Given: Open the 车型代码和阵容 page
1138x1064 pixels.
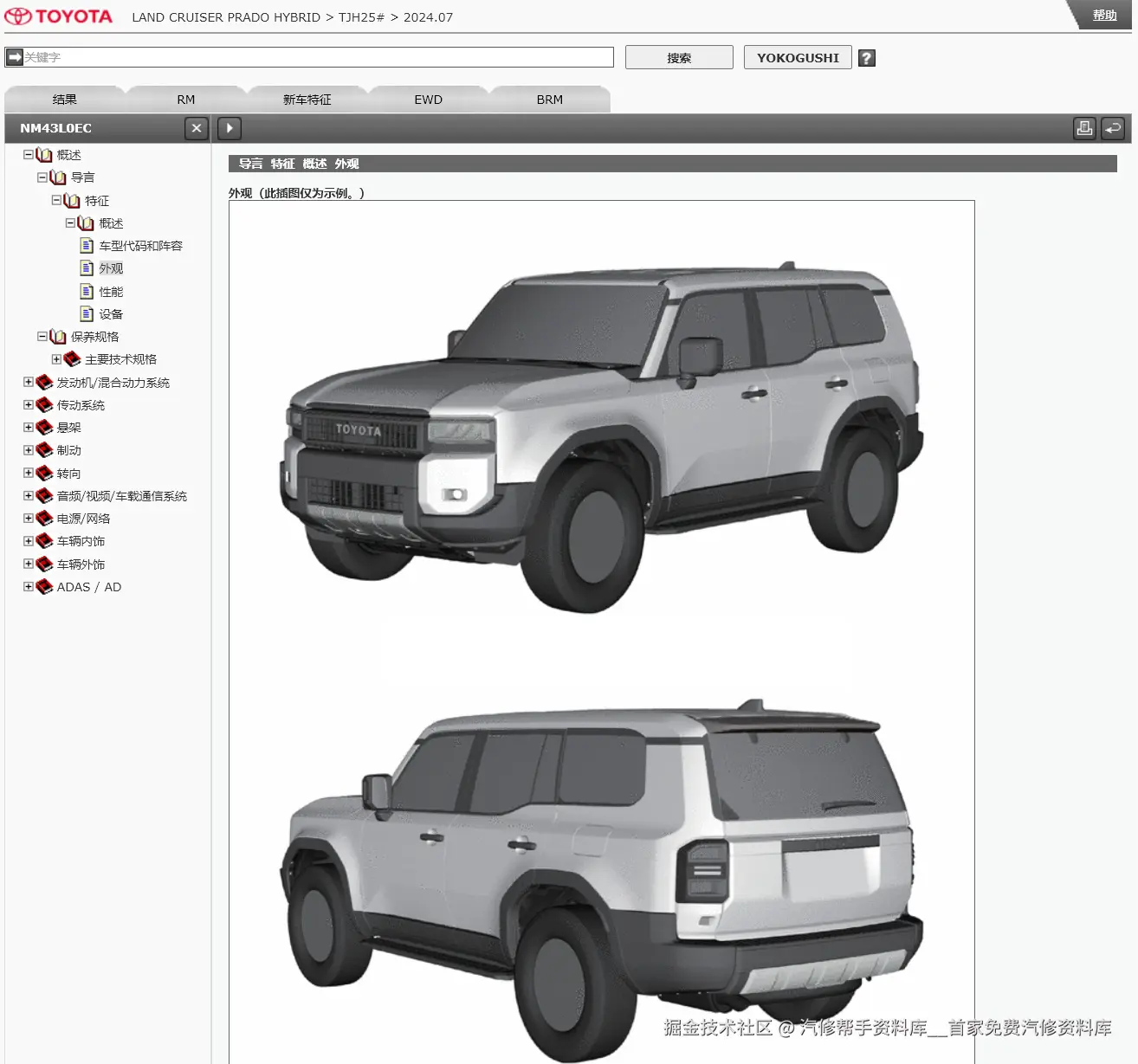Looking at the screenshot, I should tap(141, 246).
